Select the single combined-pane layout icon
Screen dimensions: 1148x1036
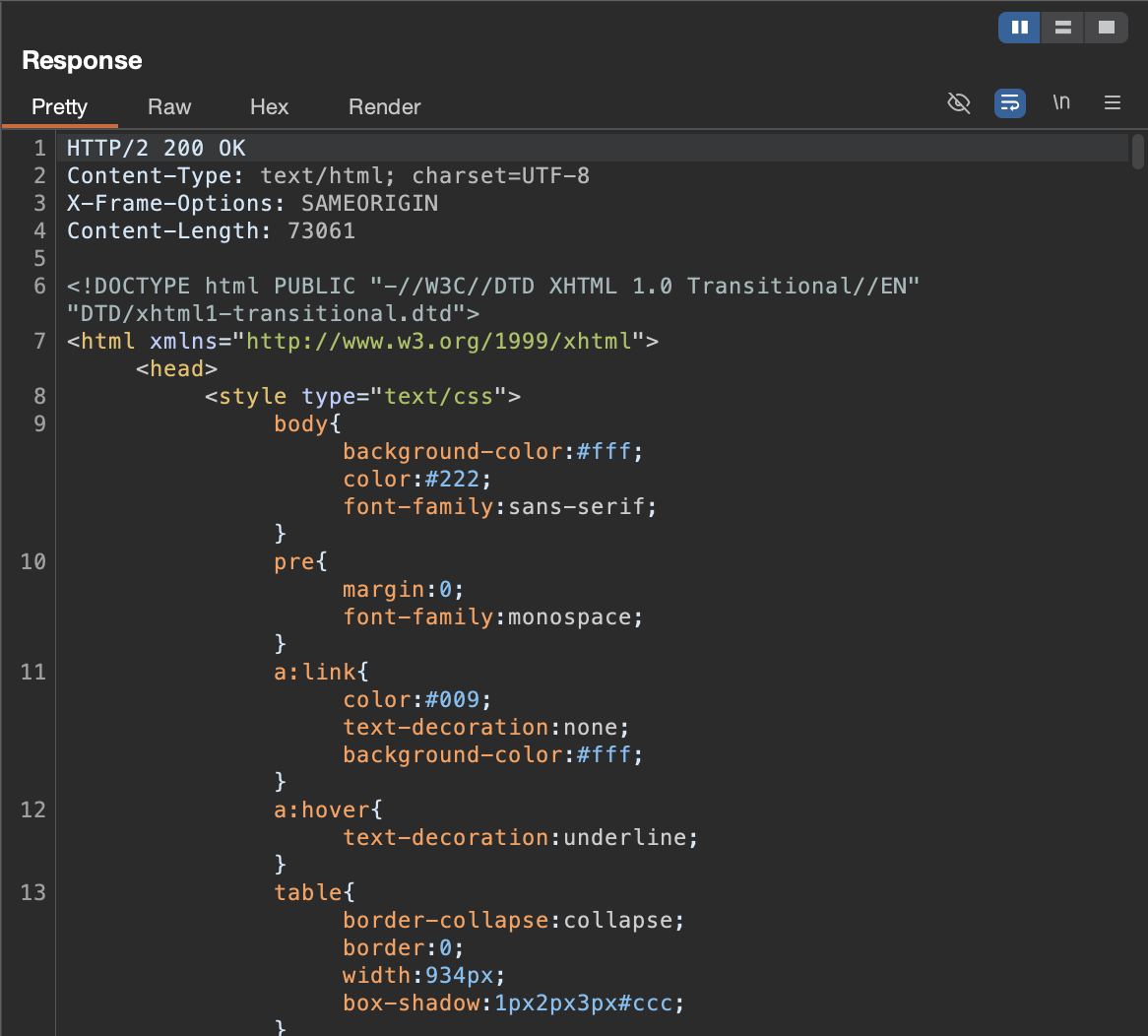pyautogui.click(x=1107, y=28)
